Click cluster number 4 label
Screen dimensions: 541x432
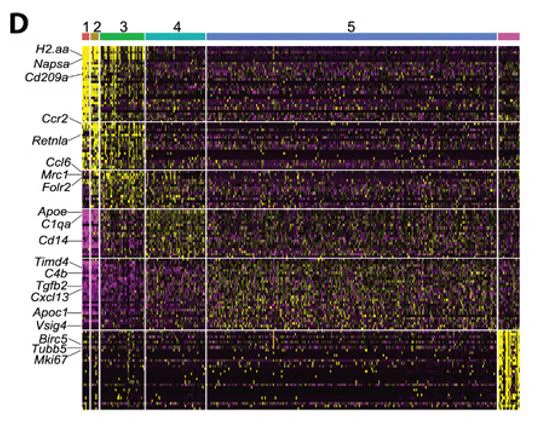coord(177,27)
